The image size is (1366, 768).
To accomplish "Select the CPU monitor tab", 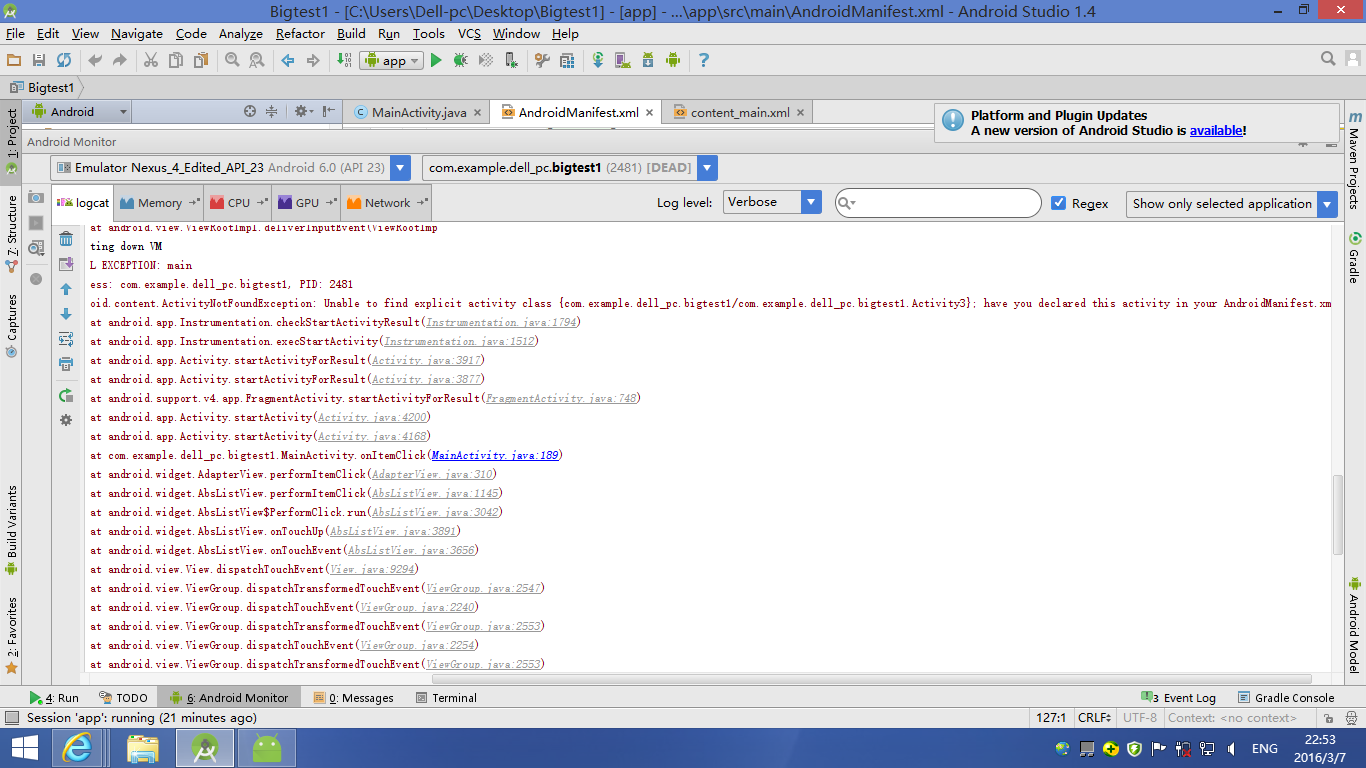I will (x=238, y=203).
